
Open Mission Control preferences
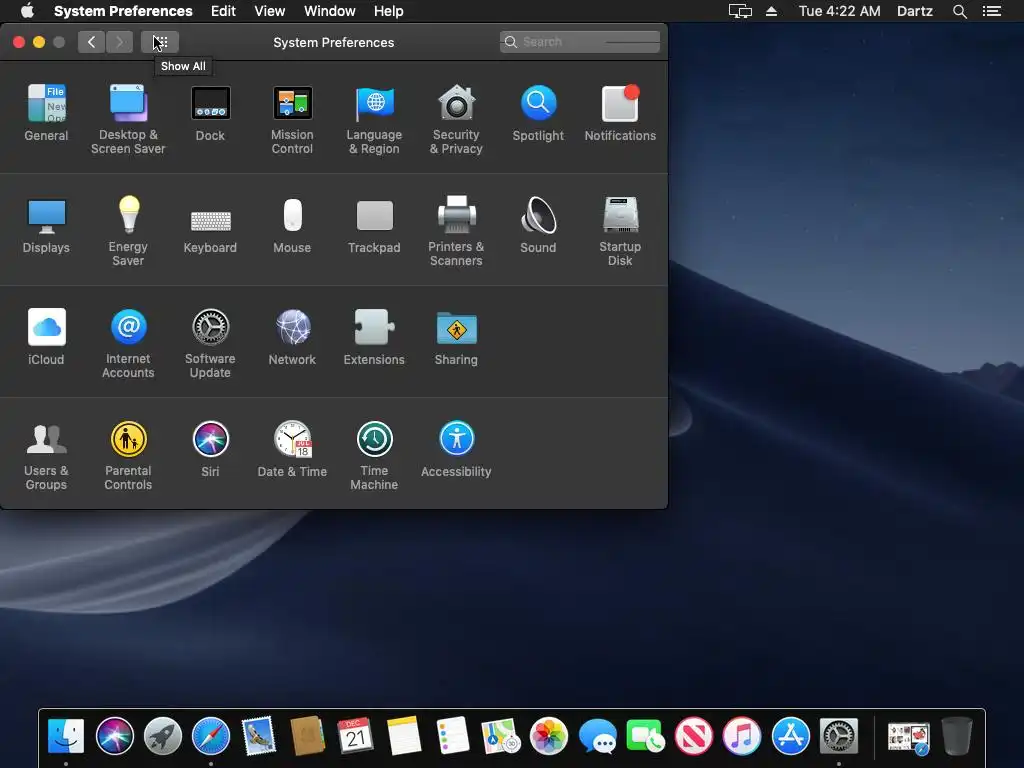[292, 119]
